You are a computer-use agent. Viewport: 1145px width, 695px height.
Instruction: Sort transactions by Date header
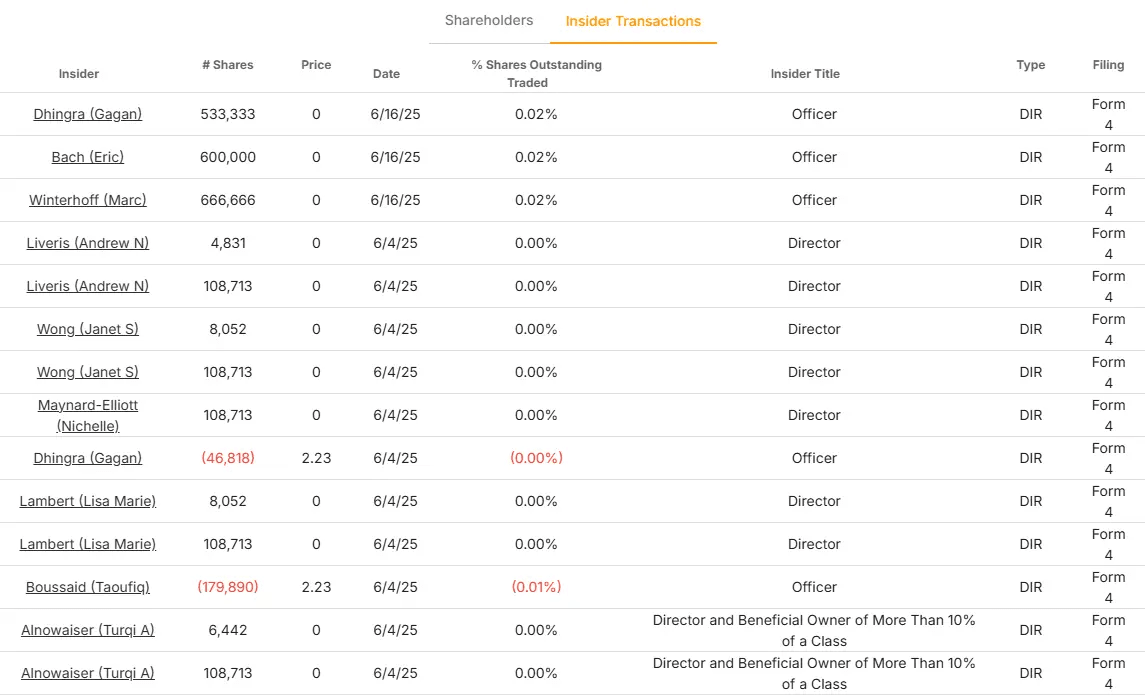(x=386, y=74)
